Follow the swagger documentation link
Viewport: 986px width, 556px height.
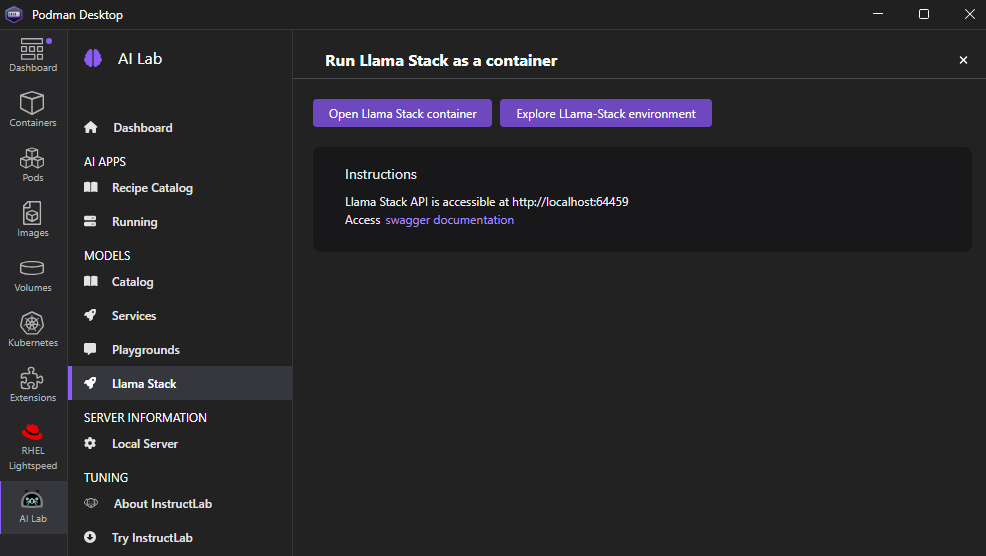449,220
